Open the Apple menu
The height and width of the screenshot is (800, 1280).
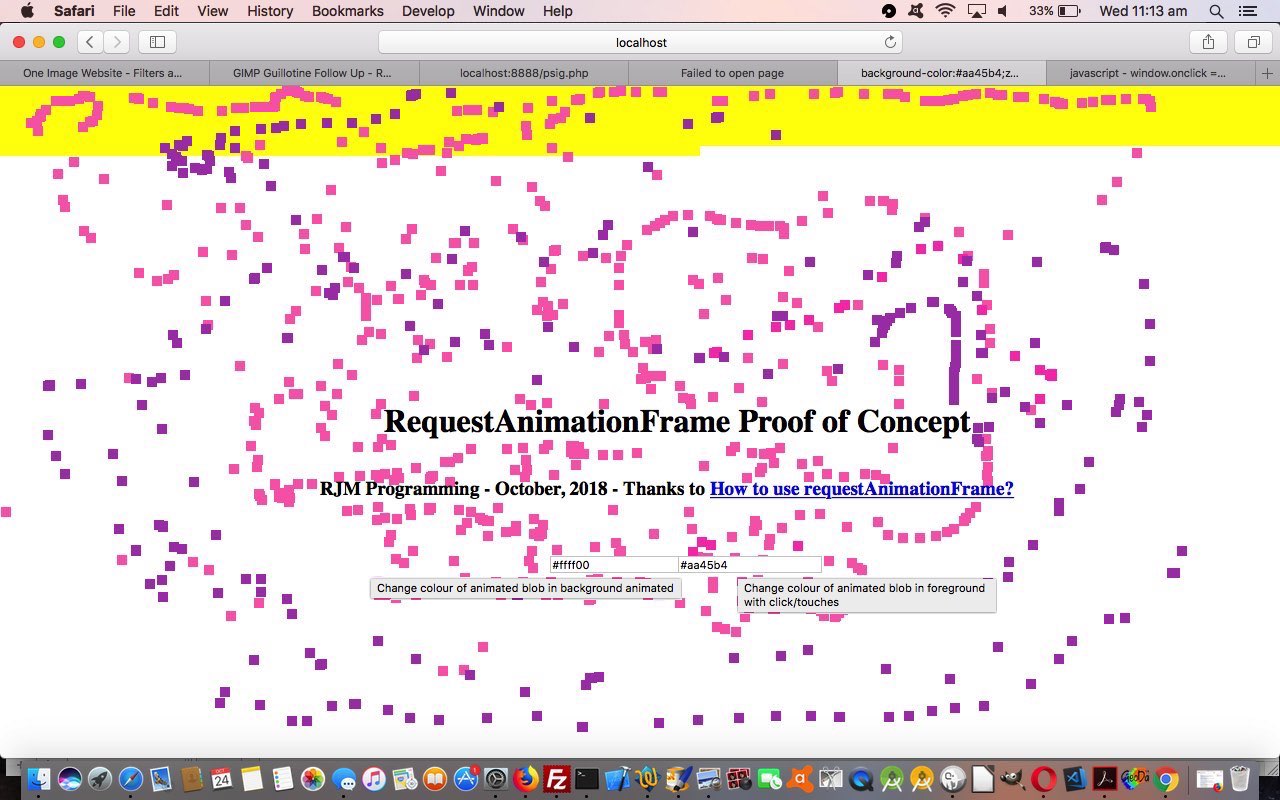(x=27, y=11)
